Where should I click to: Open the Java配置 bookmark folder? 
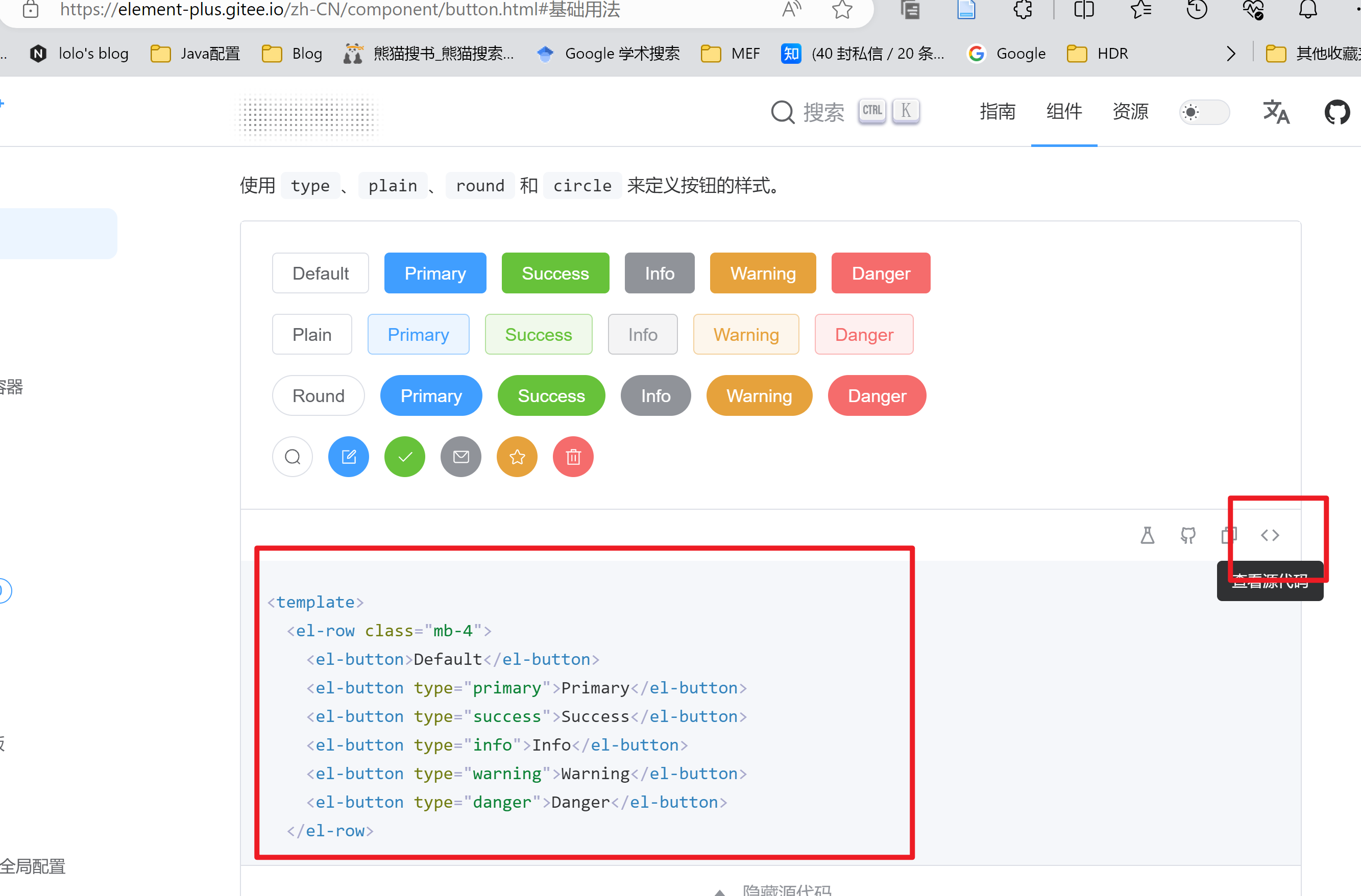pos(195,53)
